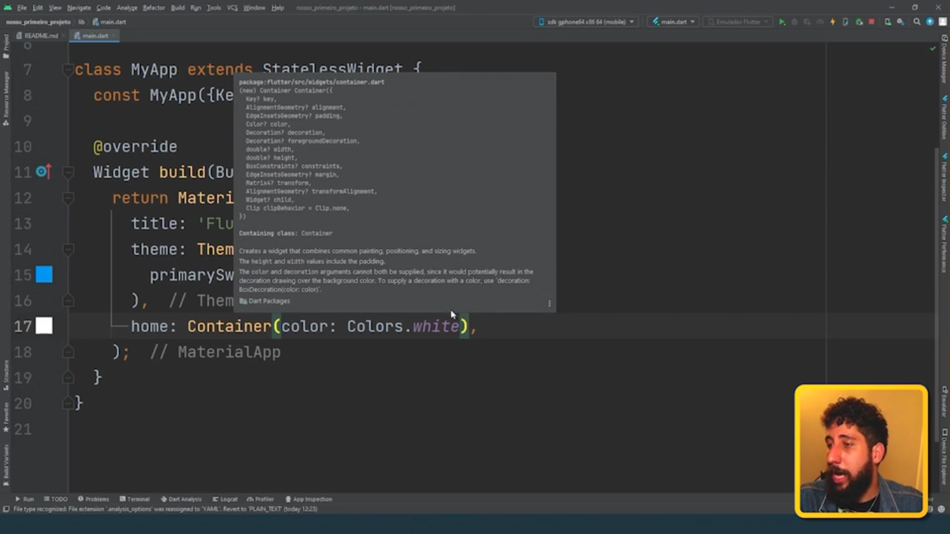Open the Structure panel on left sidebar
The image size is (950, 534).
(x=6, y=375)
